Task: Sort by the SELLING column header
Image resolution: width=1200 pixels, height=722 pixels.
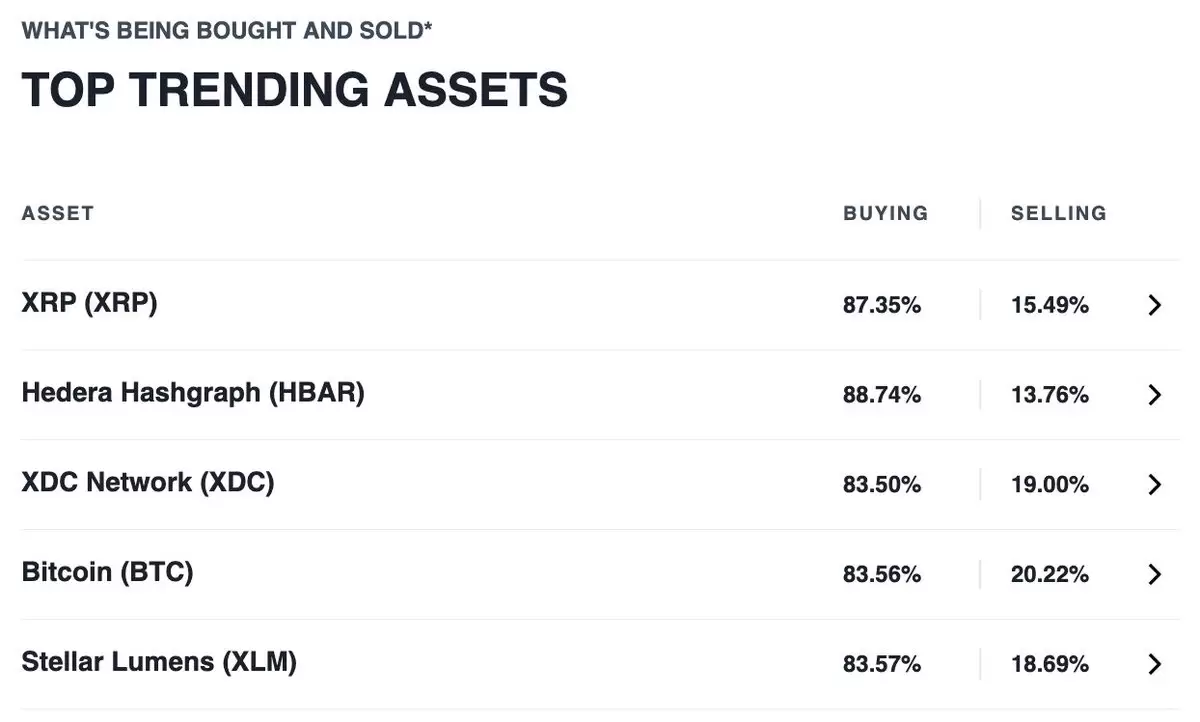Action: (1059, 213)
